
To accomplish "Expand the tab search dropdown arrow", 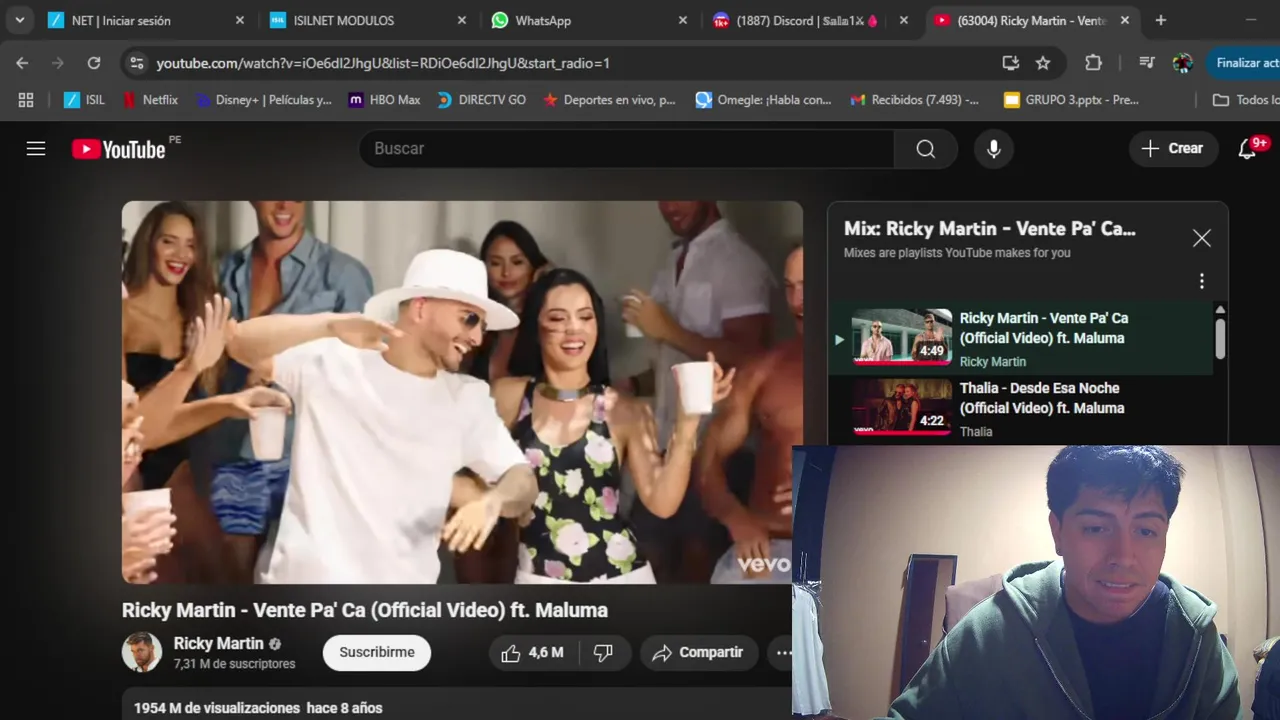I will (19, 20).
